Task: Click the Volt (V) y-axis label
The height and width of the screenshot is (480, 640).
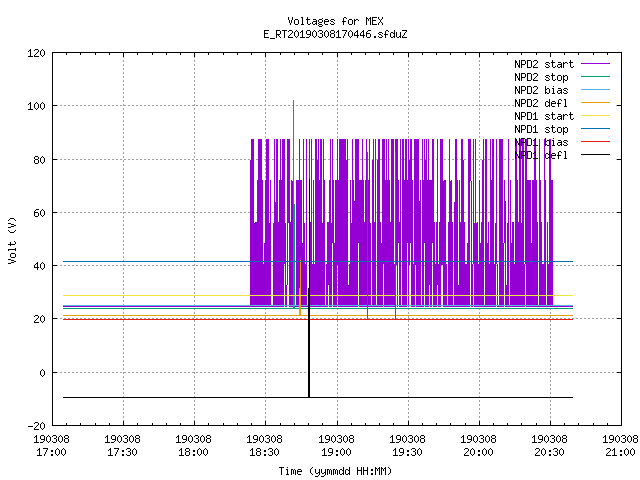Action: tap(12, 240)
